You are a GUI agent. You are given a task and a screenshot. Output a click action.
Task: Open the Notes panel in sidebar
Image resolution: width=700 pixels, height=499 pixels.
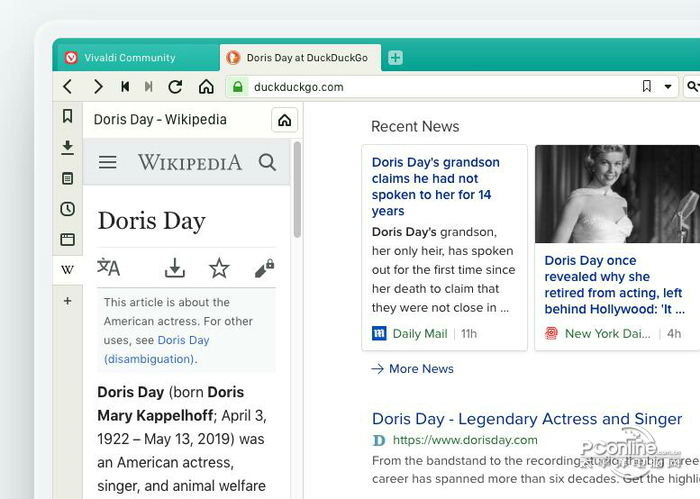point(68,179)
